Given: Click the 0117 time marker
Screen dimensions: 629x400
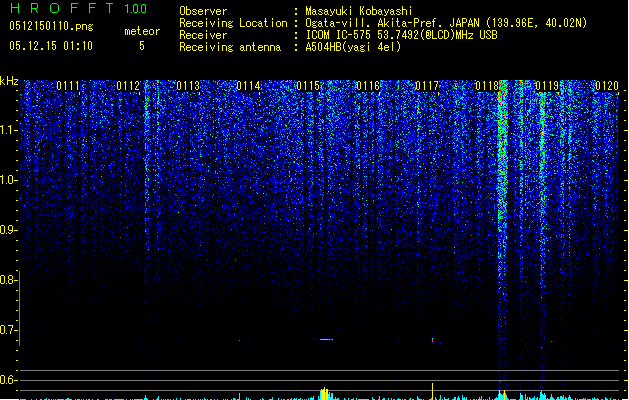Looking at the screenshot, I should click(427, 86).
